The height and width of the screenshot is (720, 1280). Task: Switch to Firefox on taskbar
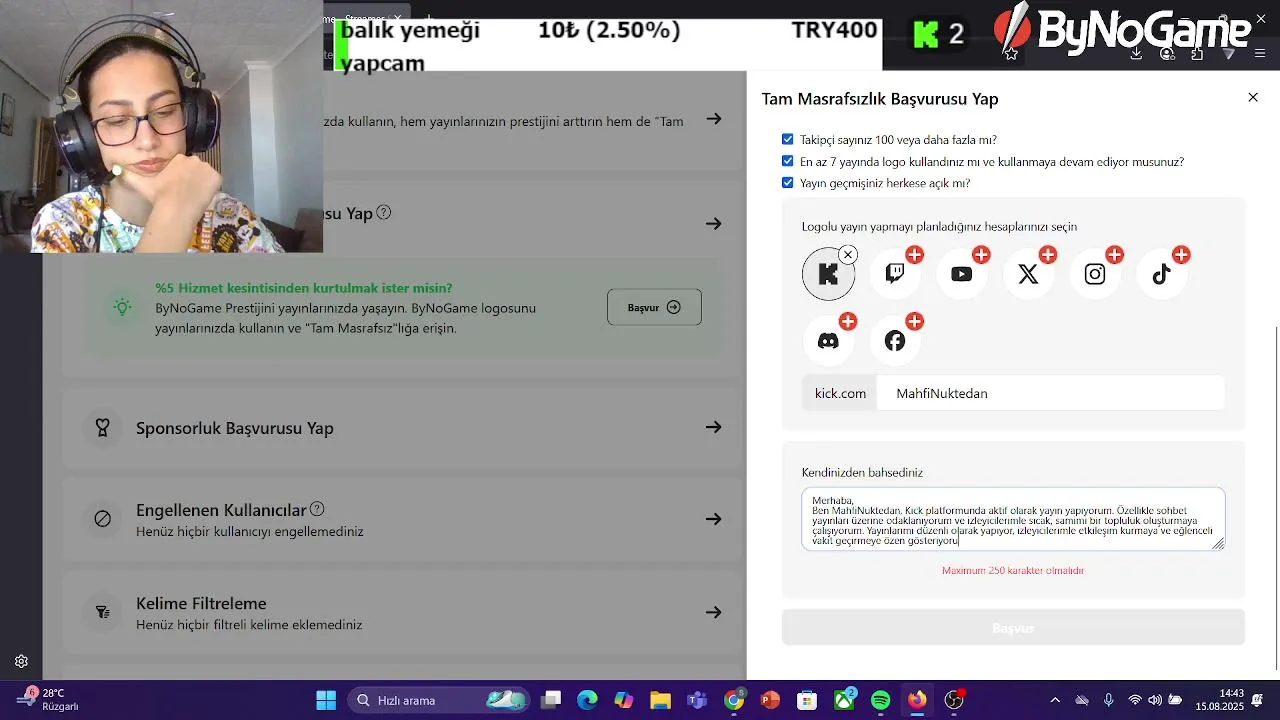[x=917, y=700]
